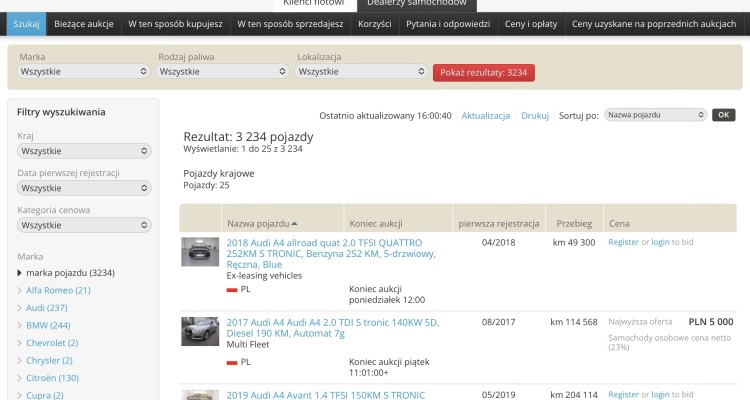Screen dimensions: 750x400
Task: Click the PLN 5 000 highest offer price
Action: click(711, 322)
